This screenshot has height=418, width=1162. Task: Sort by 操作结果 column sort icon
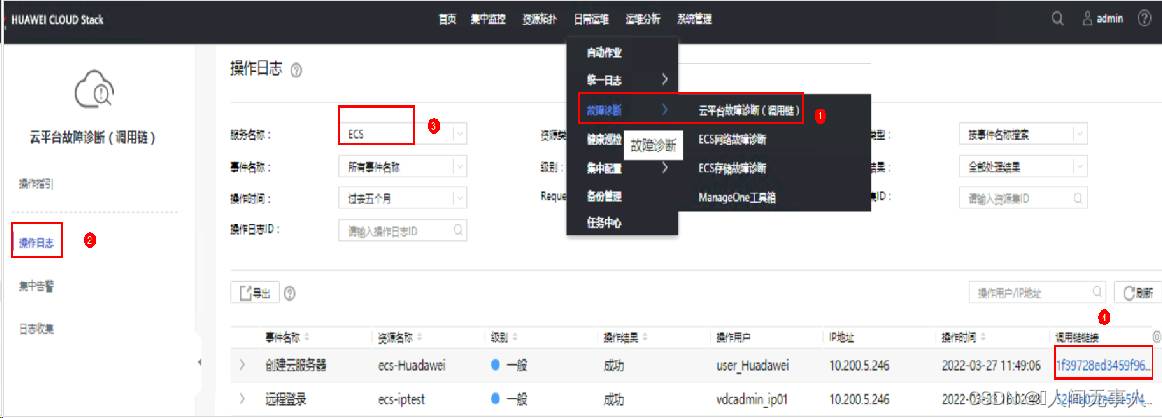(x=645, y=338)
